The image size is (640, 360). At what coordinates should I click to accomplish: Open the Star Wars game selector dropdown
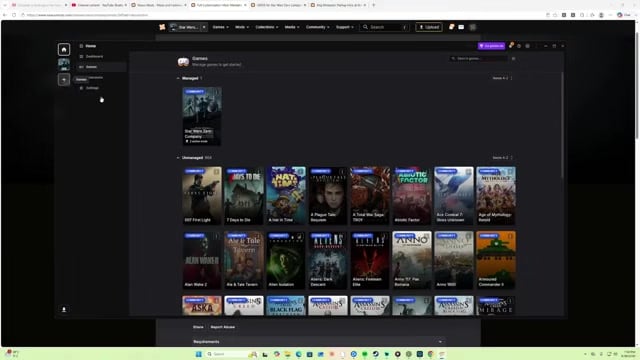tap(184, 27)
